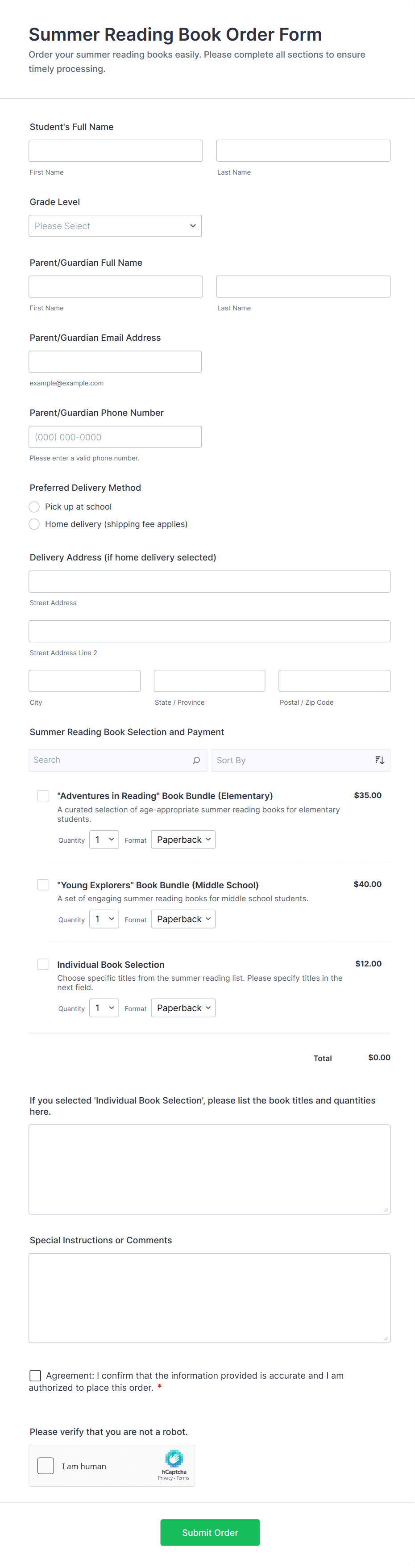Open format dropdown for Individual Book Selection
The width and height of the screenshot is (415, 1568).
pos(183,1008)
